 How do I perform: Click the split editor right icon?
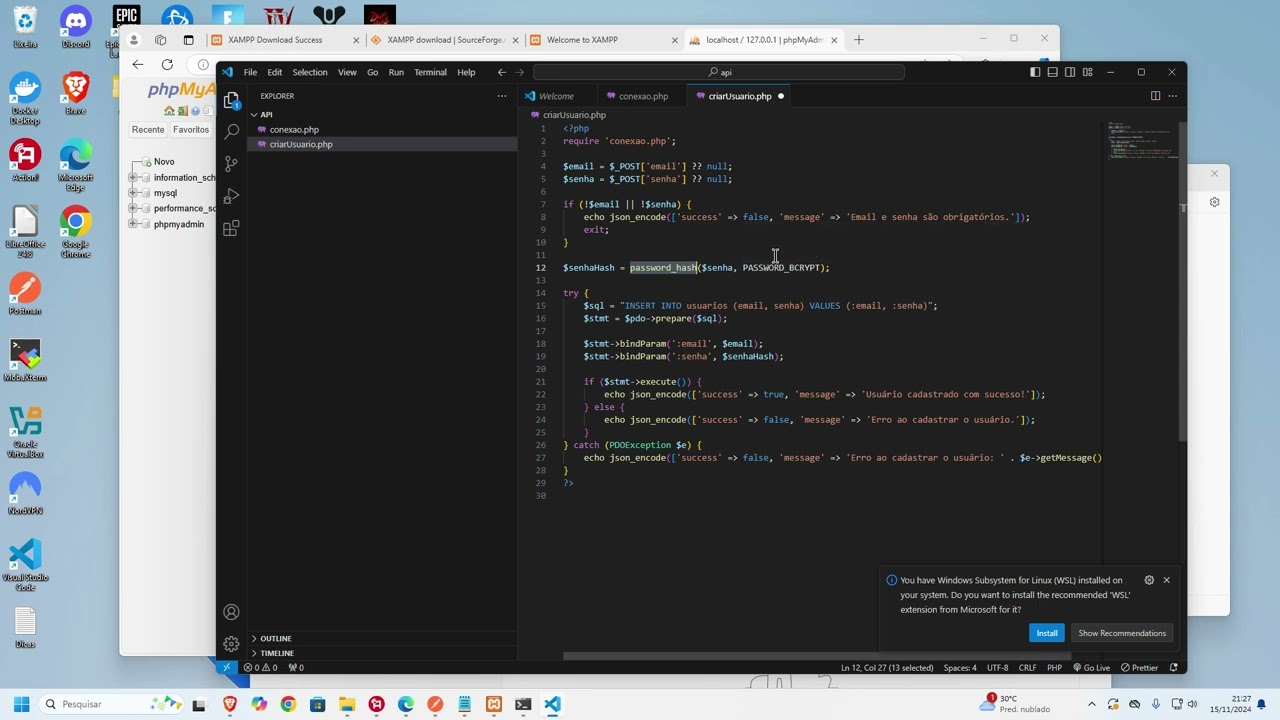1155,96
